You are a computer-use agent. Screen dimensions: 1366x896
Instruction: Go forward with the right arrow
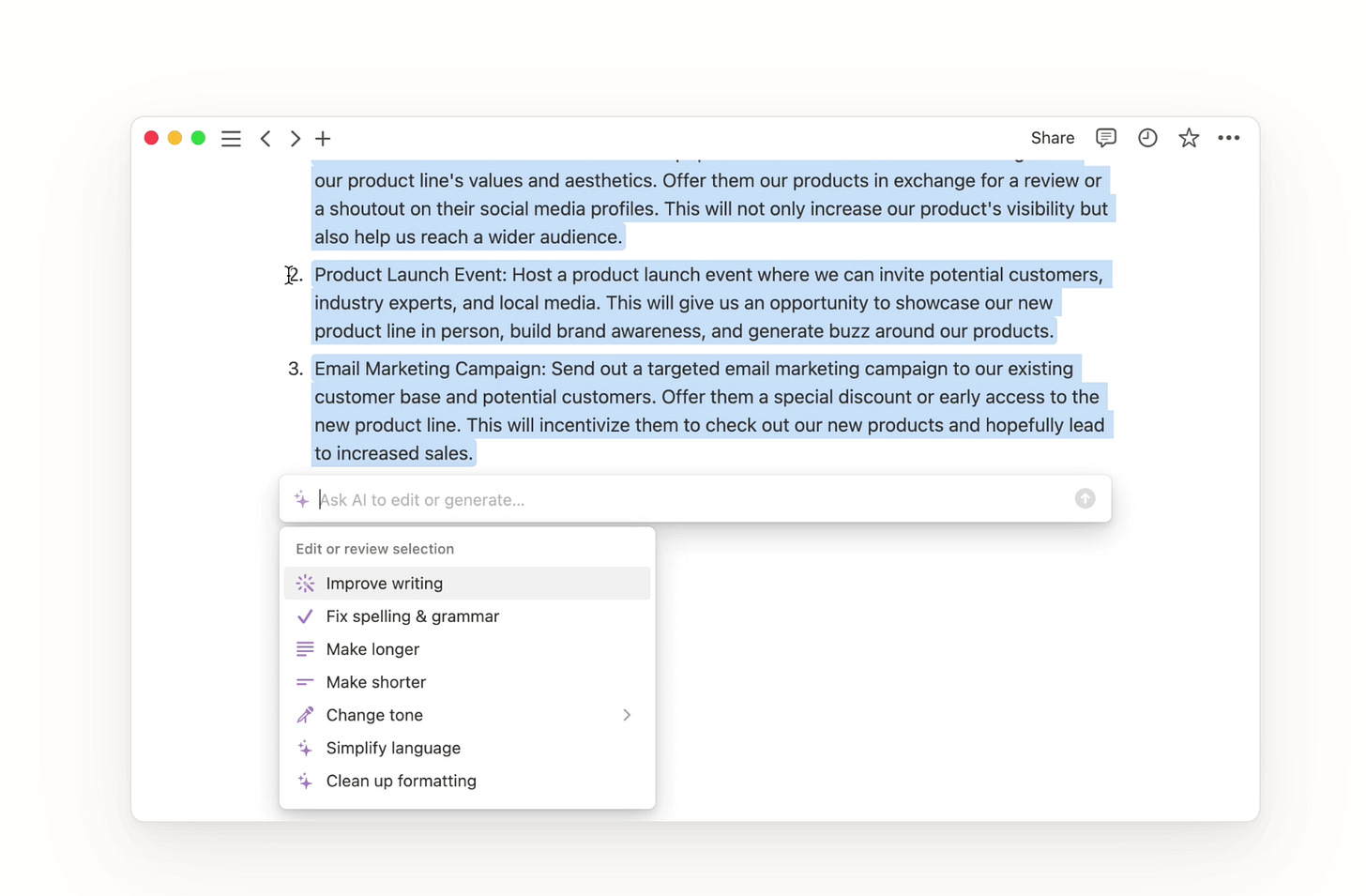295,139
